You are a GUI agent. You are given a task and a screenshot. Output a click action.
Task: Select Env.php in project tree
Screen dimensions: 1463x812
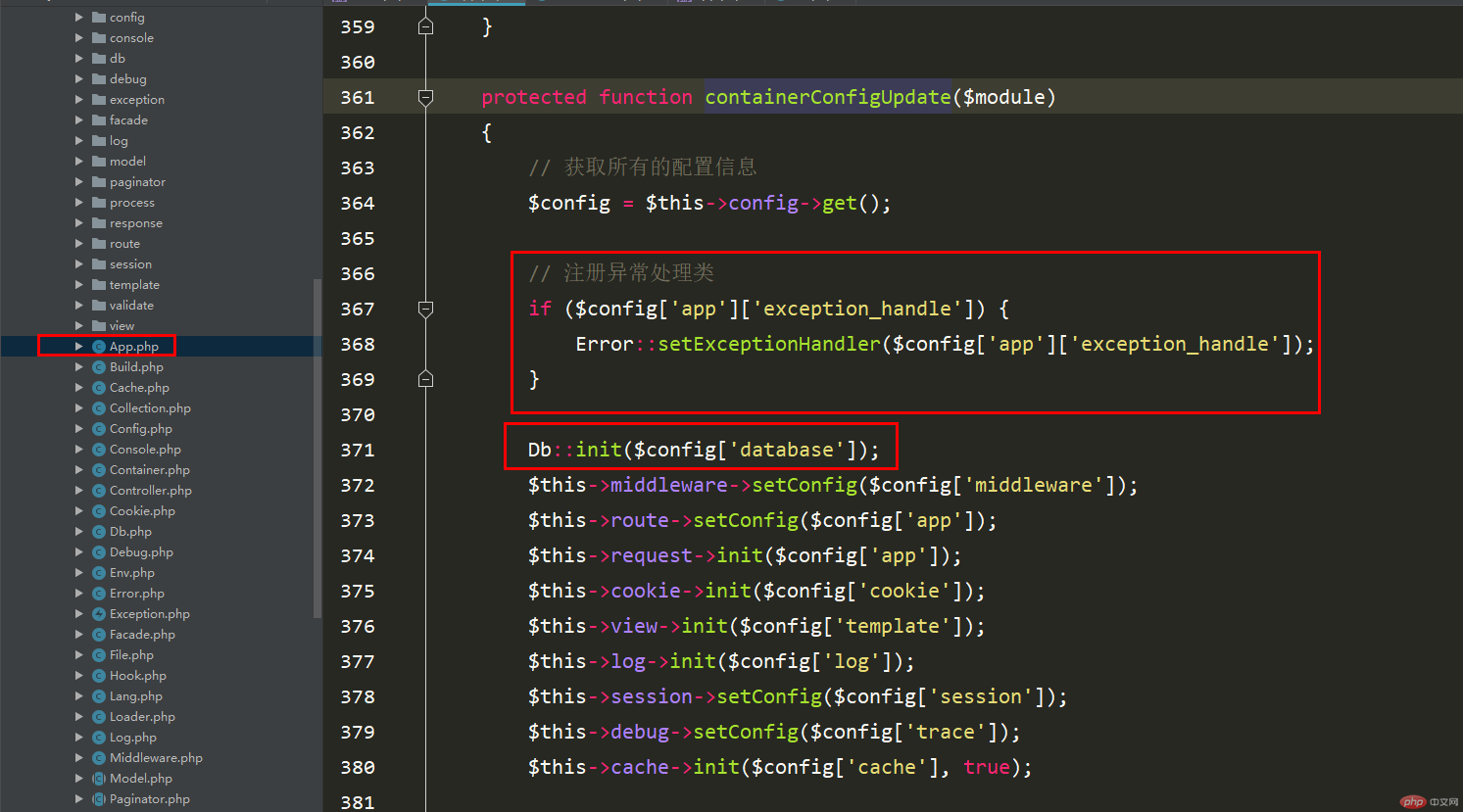point(132,572)
